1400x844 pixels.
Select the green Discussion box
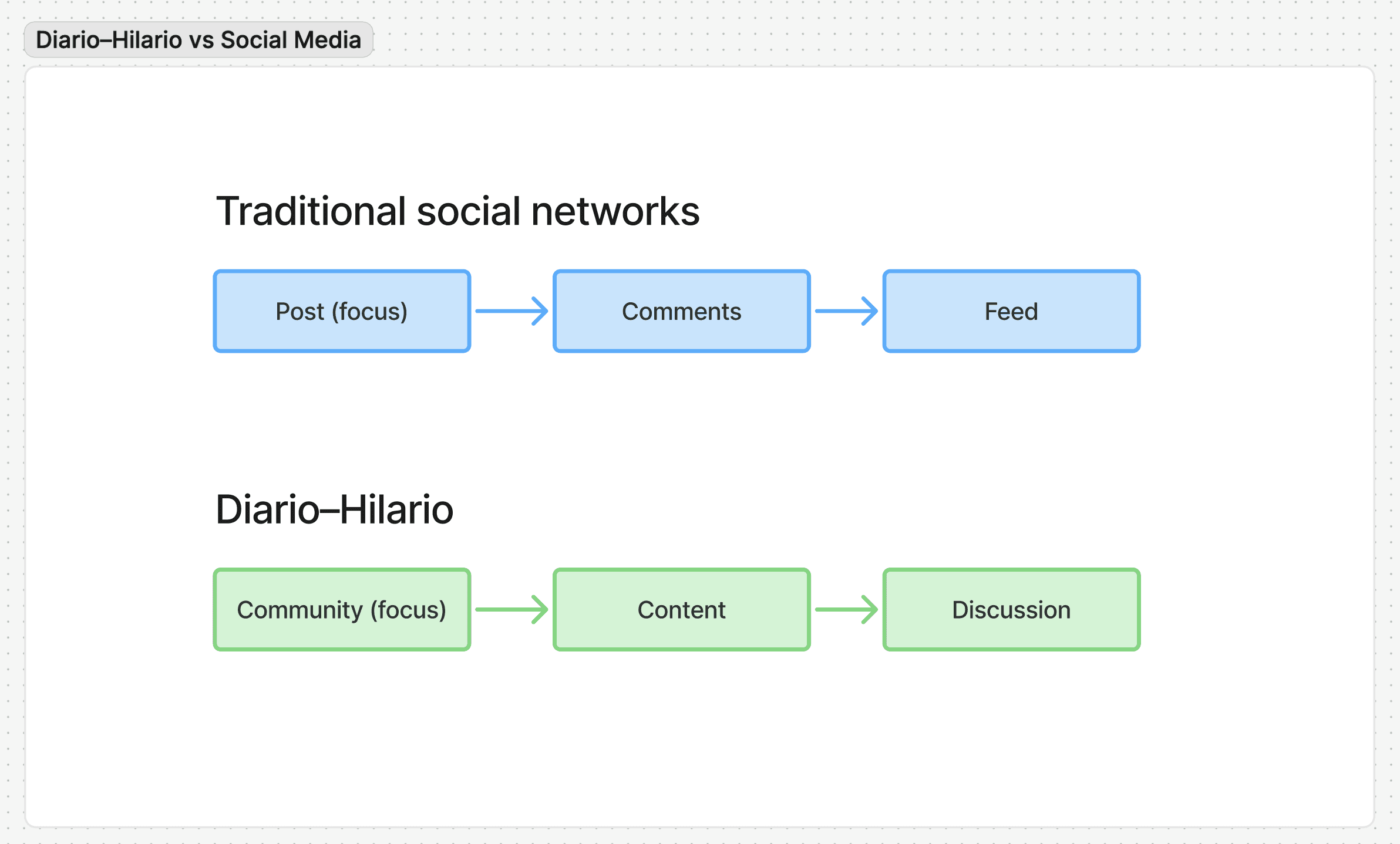pyautogui.click(x=1011, y=609)
